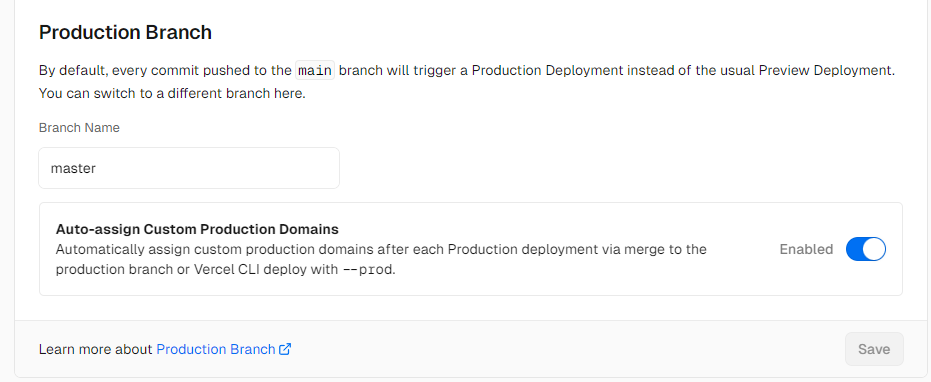This screenshot has height=382, width=931.
Task: Click the Save button
Action: 874,349
